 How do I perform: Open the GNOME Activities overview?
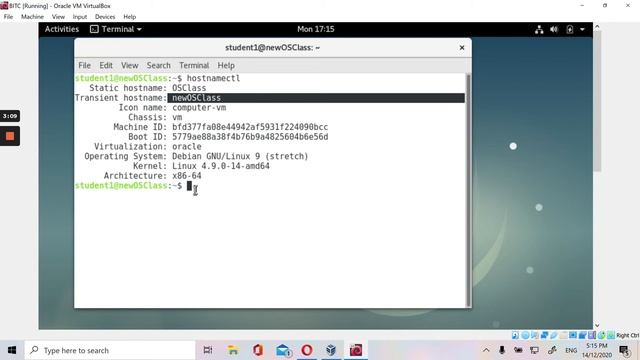(x=62, y=29)
